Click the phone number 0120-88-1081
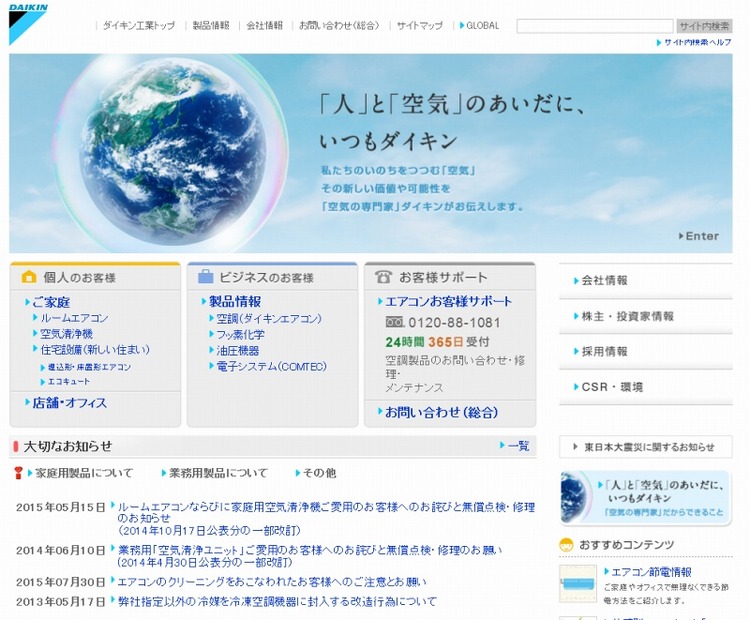This screenshot has width=750, height=620. coord(454,323)
